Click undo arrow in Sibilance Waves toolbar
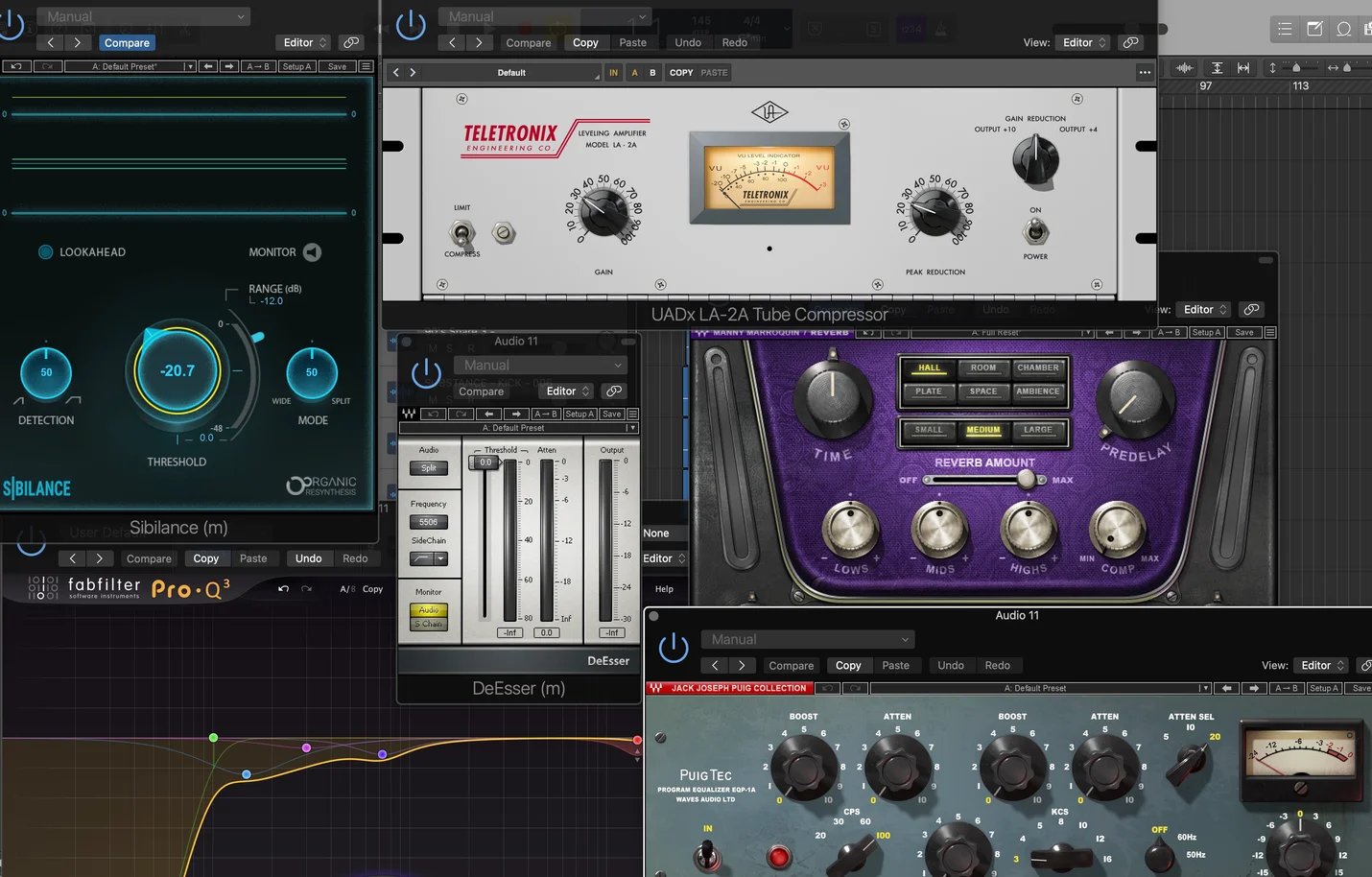 pyautogui.click(x=16, y=66)
